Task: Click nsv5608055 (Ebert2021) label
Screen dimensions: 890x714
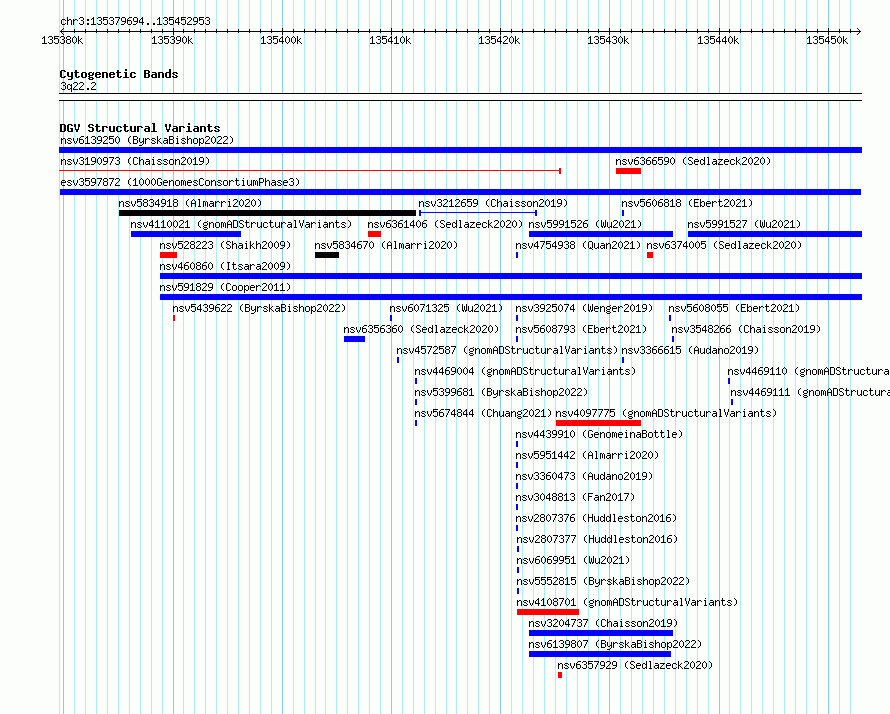Action: click(x=734, y=308)
